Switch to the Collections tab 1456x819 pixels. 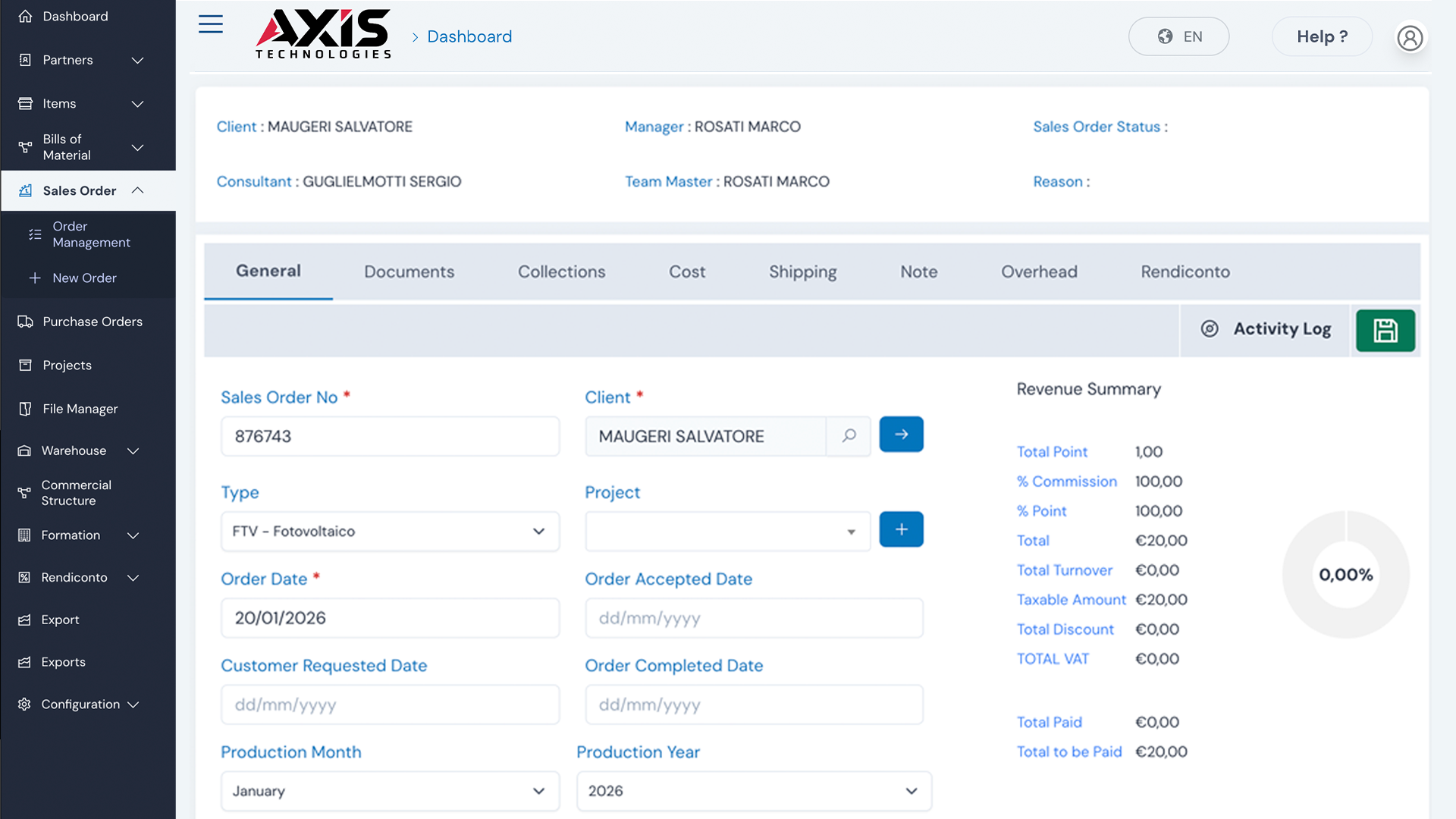[x=561, y=271]
